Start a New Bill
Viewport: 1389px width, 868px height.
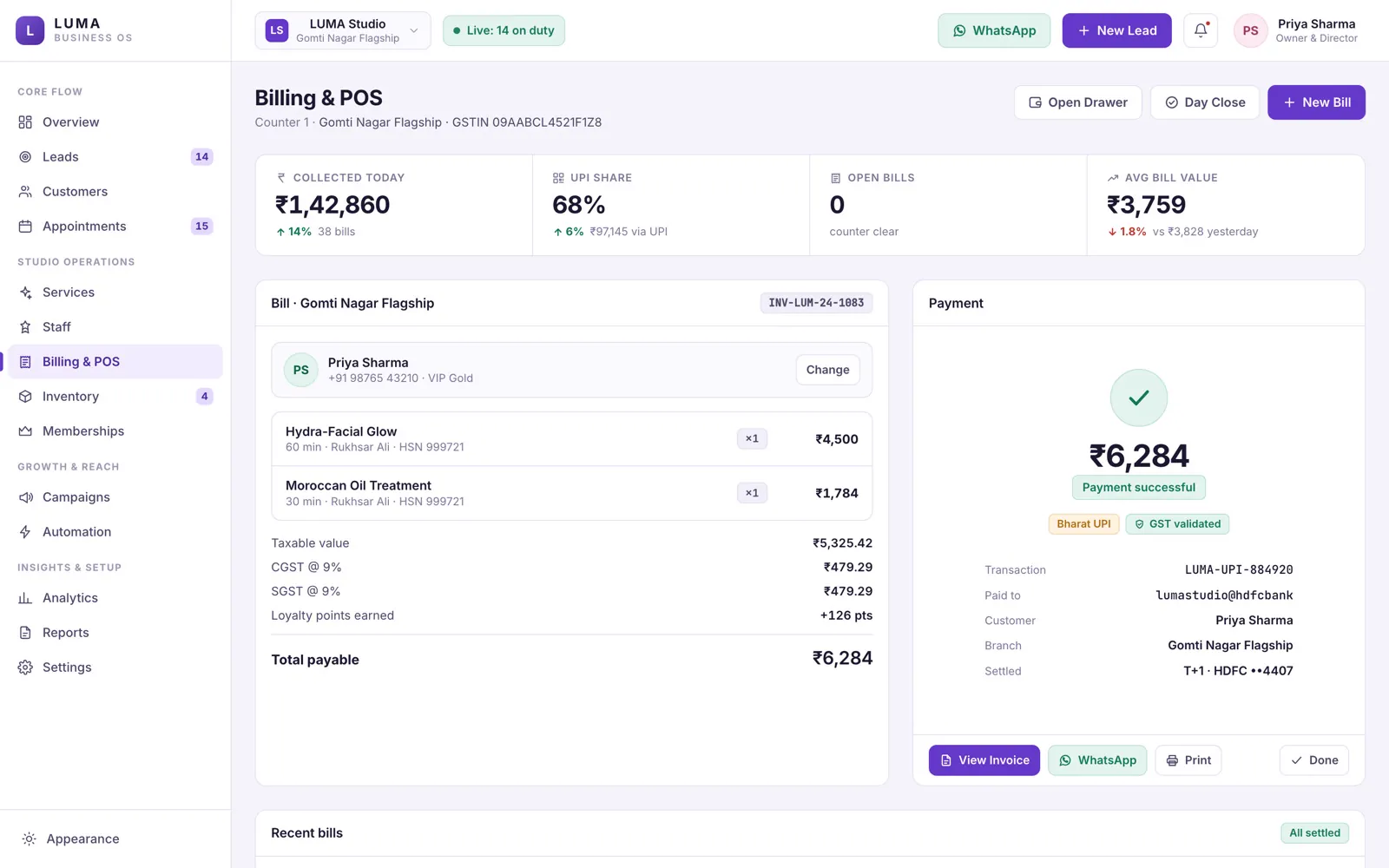pyautogui.click(x=1316, y=102)
